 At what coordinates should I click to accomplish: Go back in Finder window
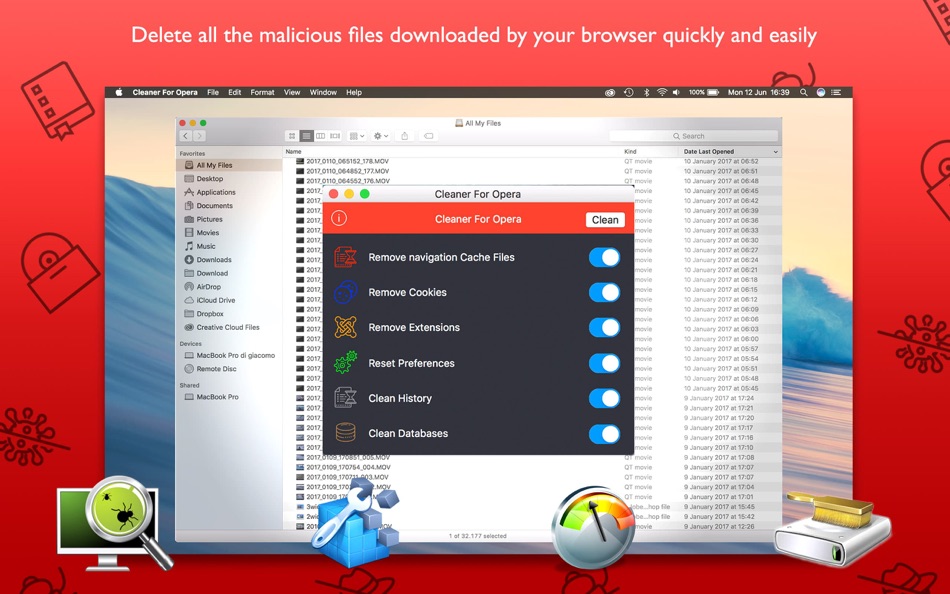click(x=186, y=136)
